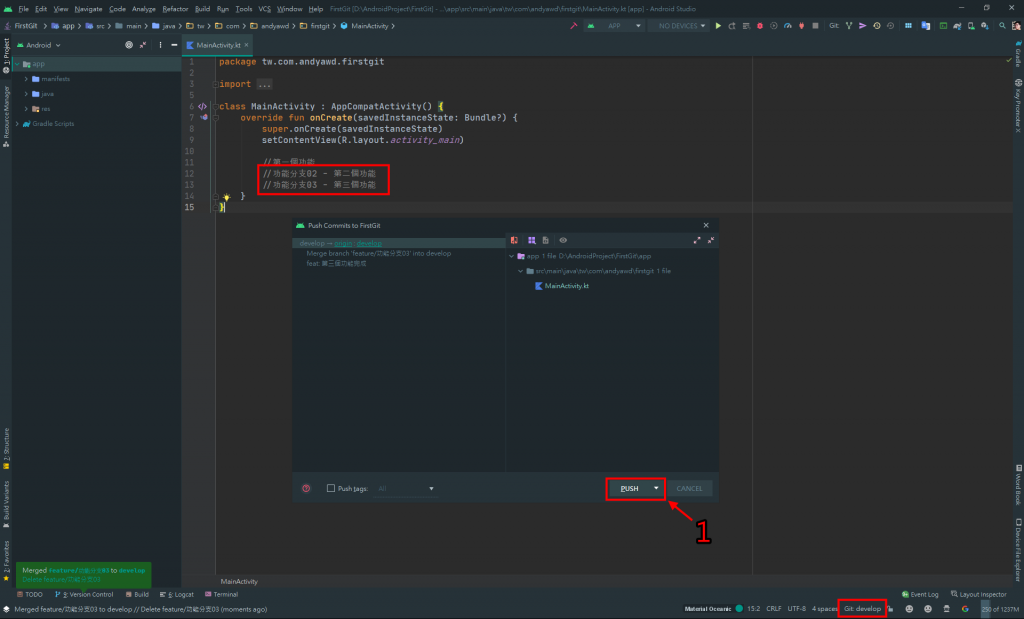
Task: Collapse the app node in push dialog tree
Action: pyautogui.click(x=511, y=257)
